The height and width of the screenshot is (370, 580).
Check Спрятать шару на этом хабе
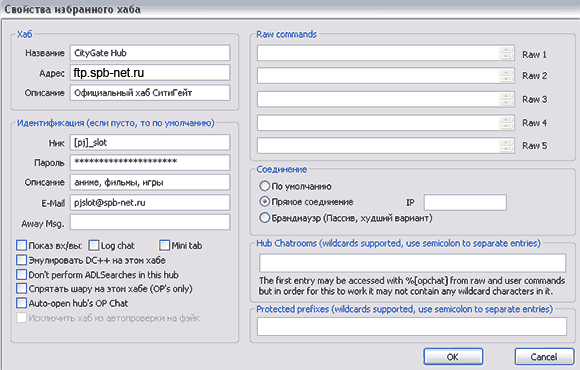[22, 288]
